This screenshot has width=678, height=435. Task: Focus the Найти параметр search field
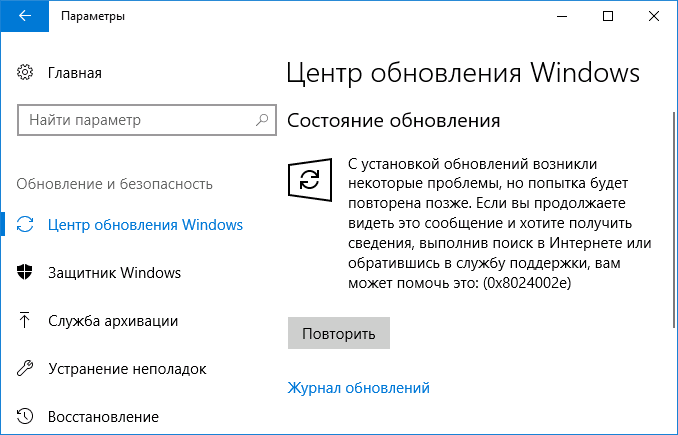pyautogui.click(x=135, y=120)
